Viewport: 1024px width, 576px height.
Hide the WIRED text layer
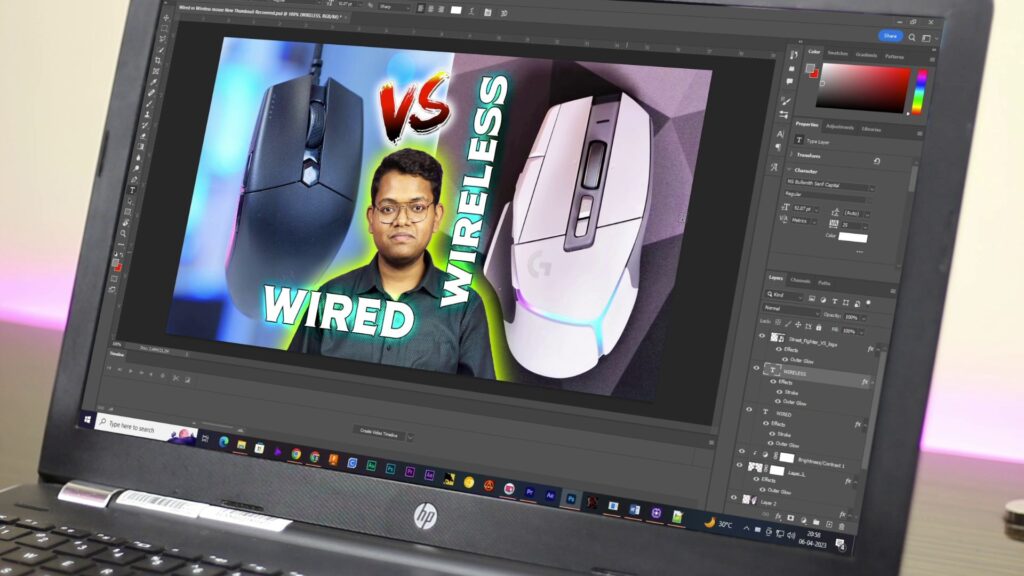coord(749,409)
